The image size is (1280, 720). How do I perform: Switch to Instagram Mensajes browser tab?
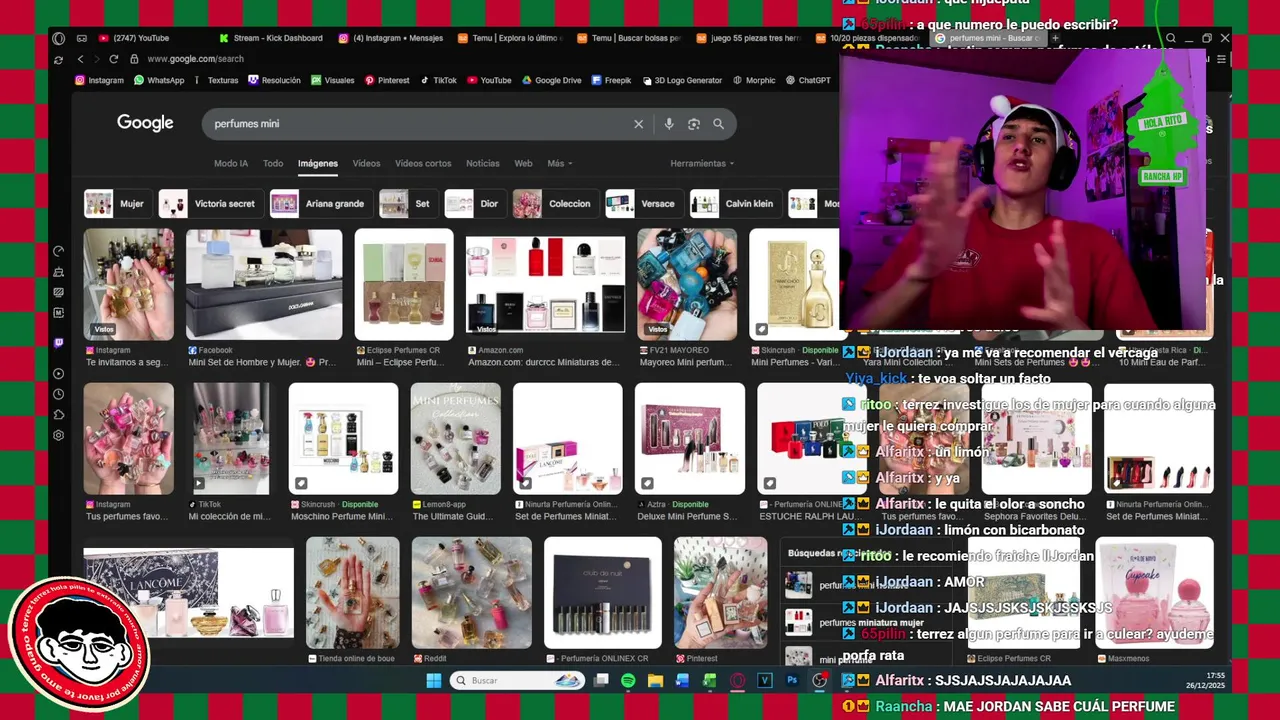point(392,38)
